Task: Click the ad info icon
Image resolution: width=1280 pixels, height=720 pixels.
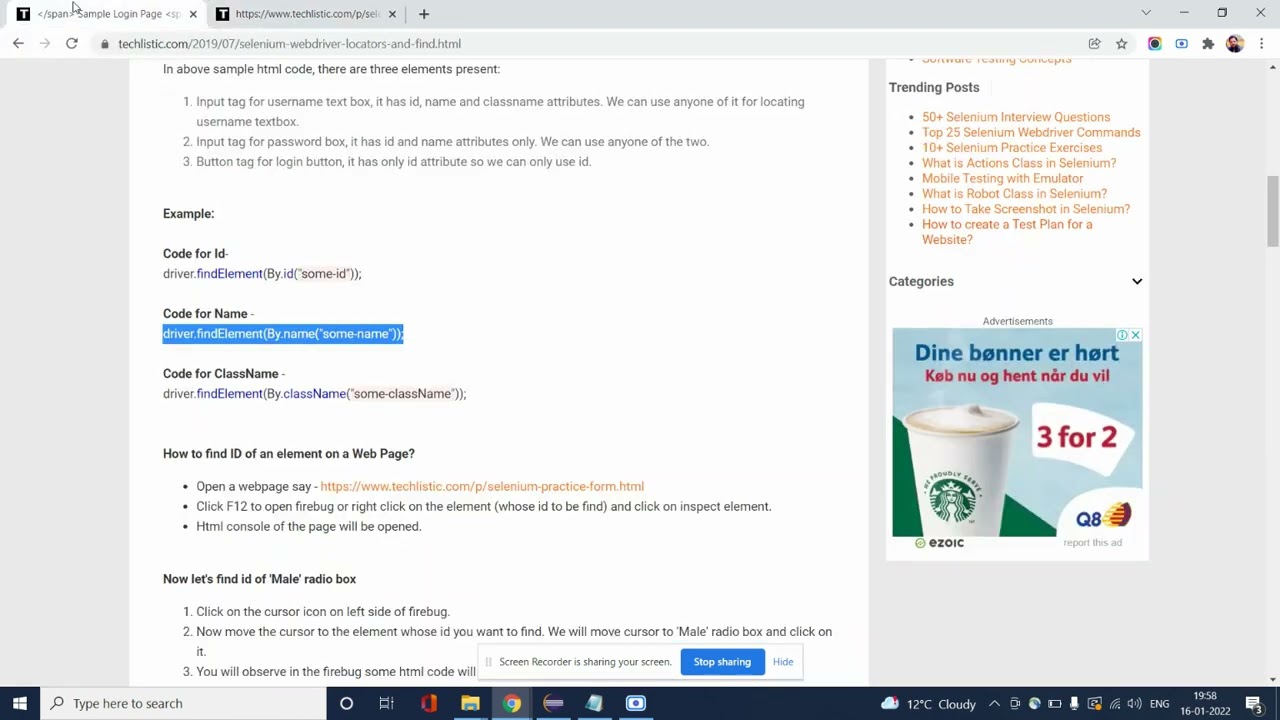Action: 1122,335
